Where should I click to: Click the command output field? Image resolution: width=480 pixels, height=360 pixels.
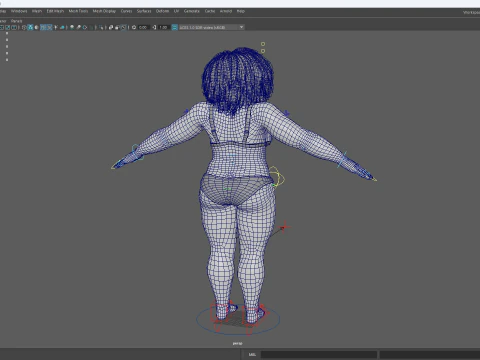coord(430,354)
